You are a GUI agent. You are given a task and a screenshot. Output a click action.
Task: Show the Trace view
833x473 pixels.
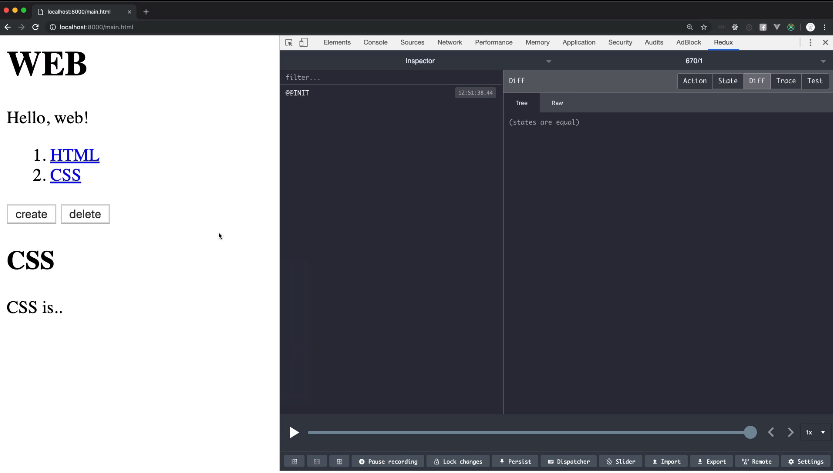[786, 81]
